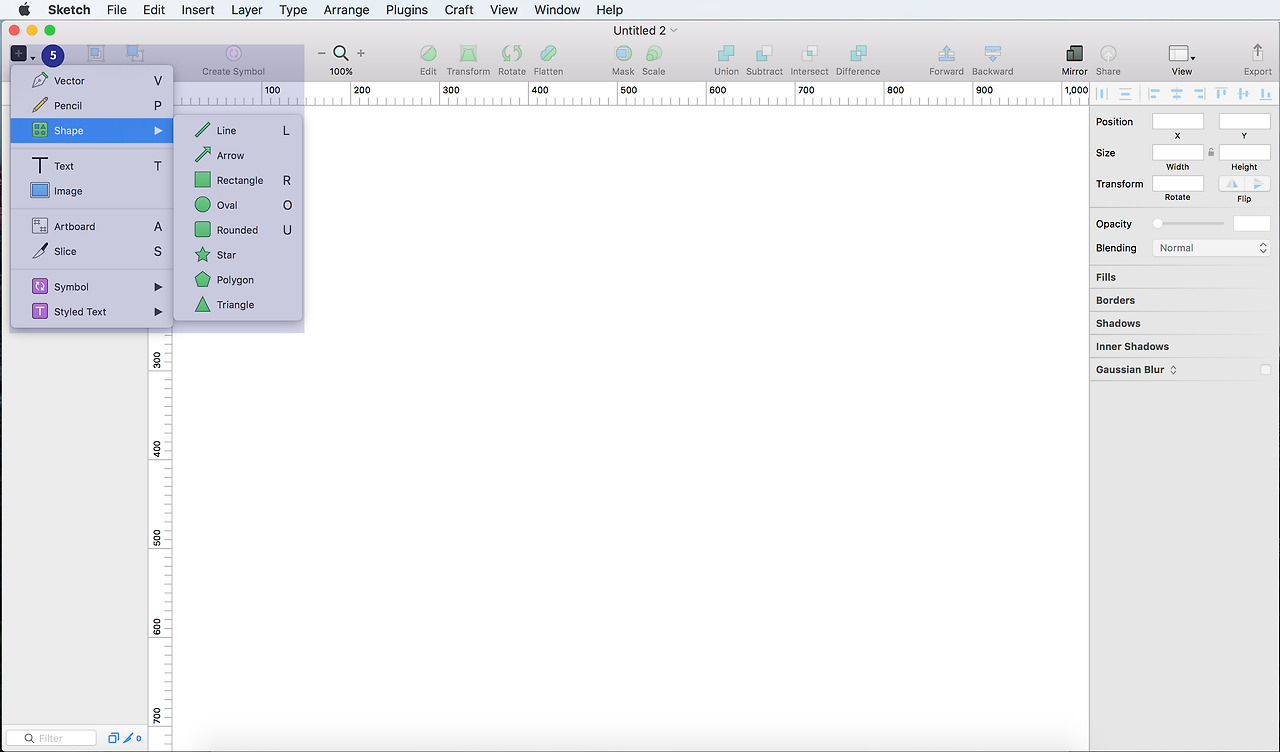Apply the Intersect boolean operation
The height and width of the screenshot is (752, 1280).
(x=809, y=54)
